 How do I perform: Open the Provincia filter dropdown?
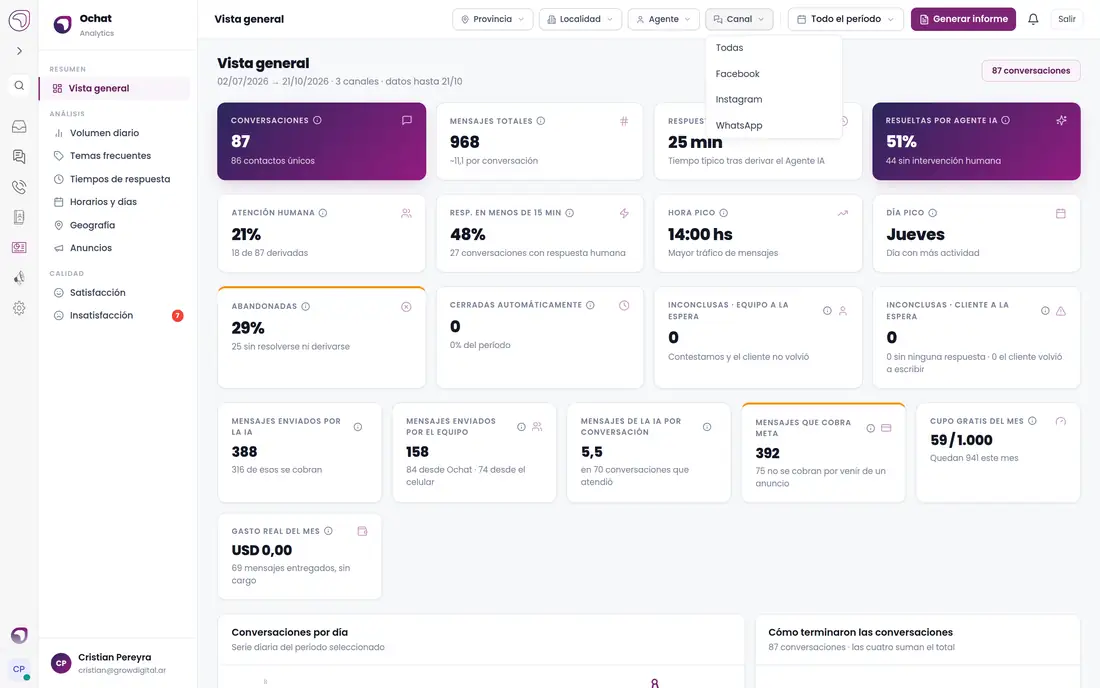point(492,19)
